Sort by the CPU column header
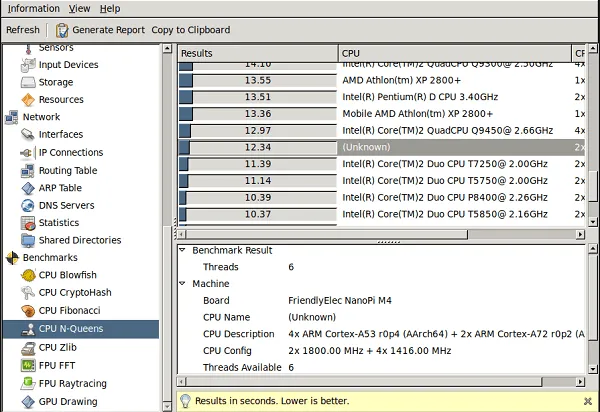Screen dimensions: 600x412 [455, 54]
